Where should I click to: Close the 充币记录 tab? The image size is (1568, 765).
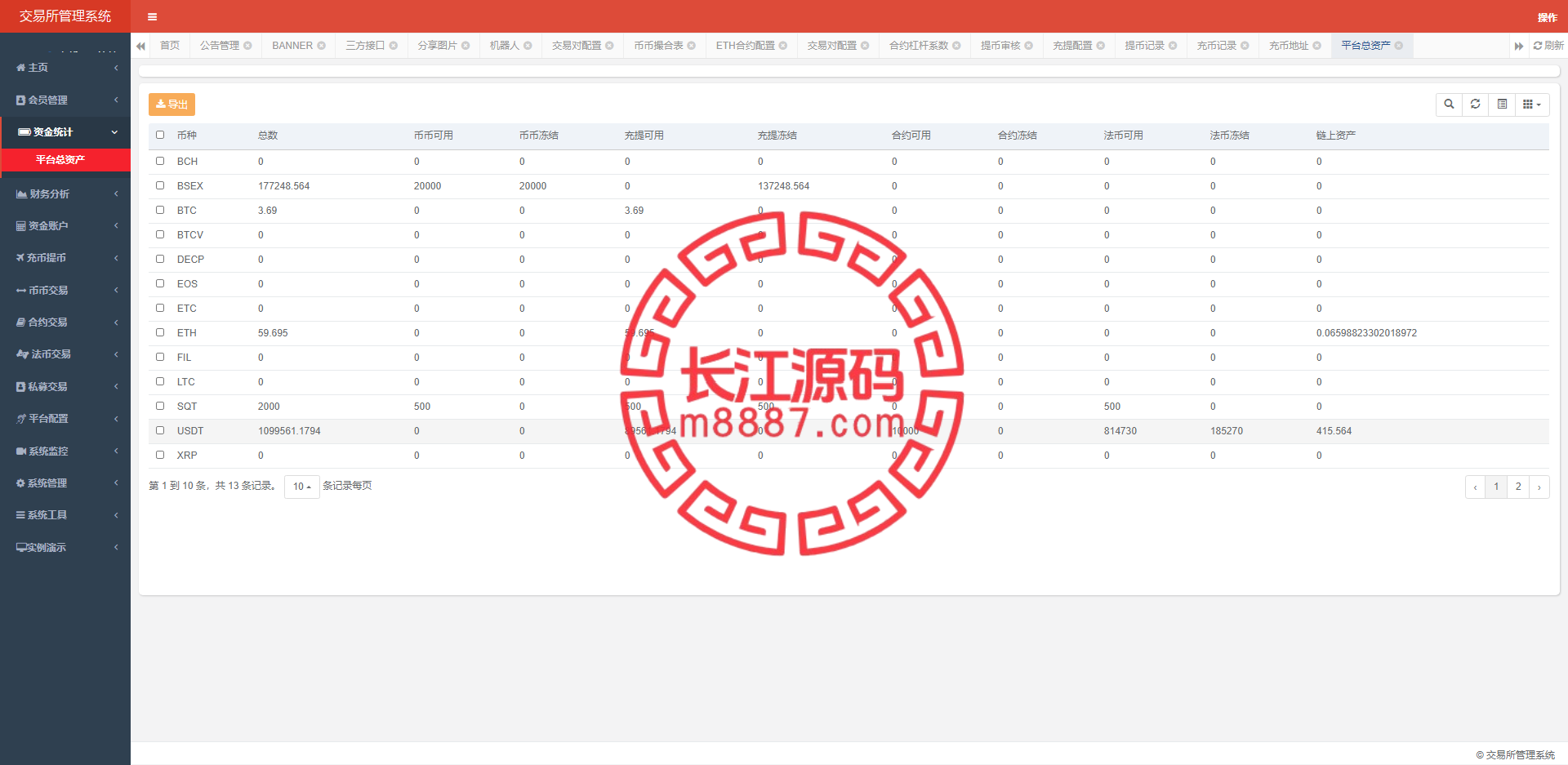[x=1245, y=46]
